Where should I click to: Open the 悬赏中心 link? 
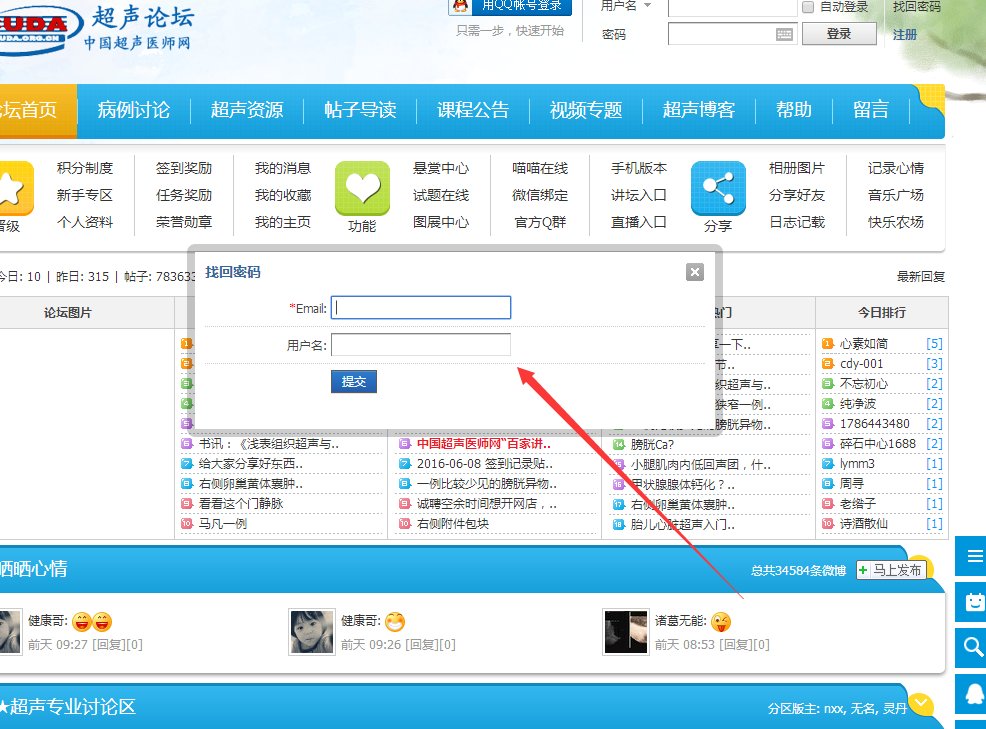point(441,168)
